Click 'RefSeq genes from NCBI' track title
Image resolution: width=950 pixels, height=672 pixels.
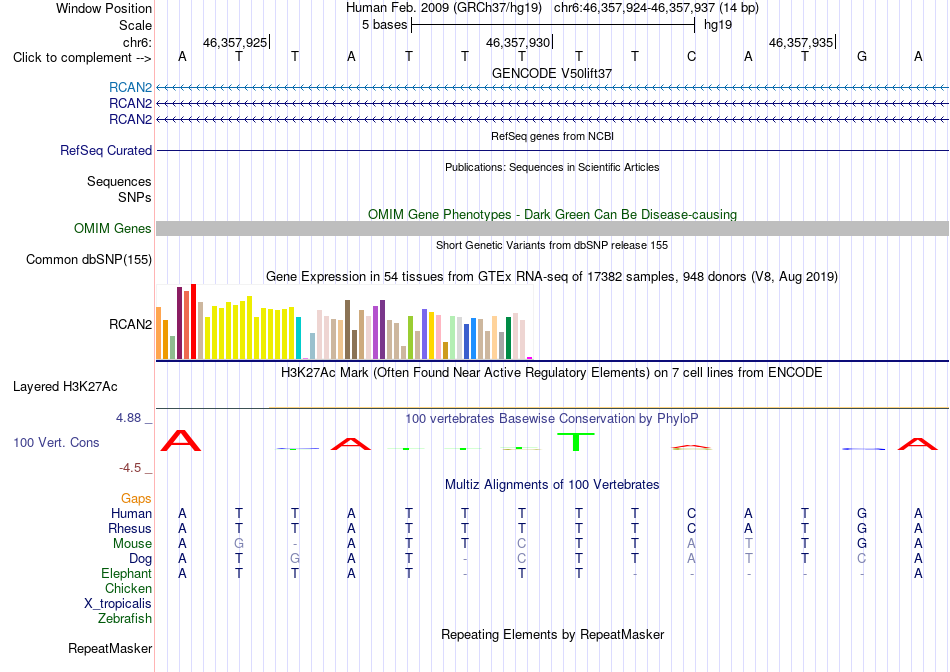click(x=553, y=136)
